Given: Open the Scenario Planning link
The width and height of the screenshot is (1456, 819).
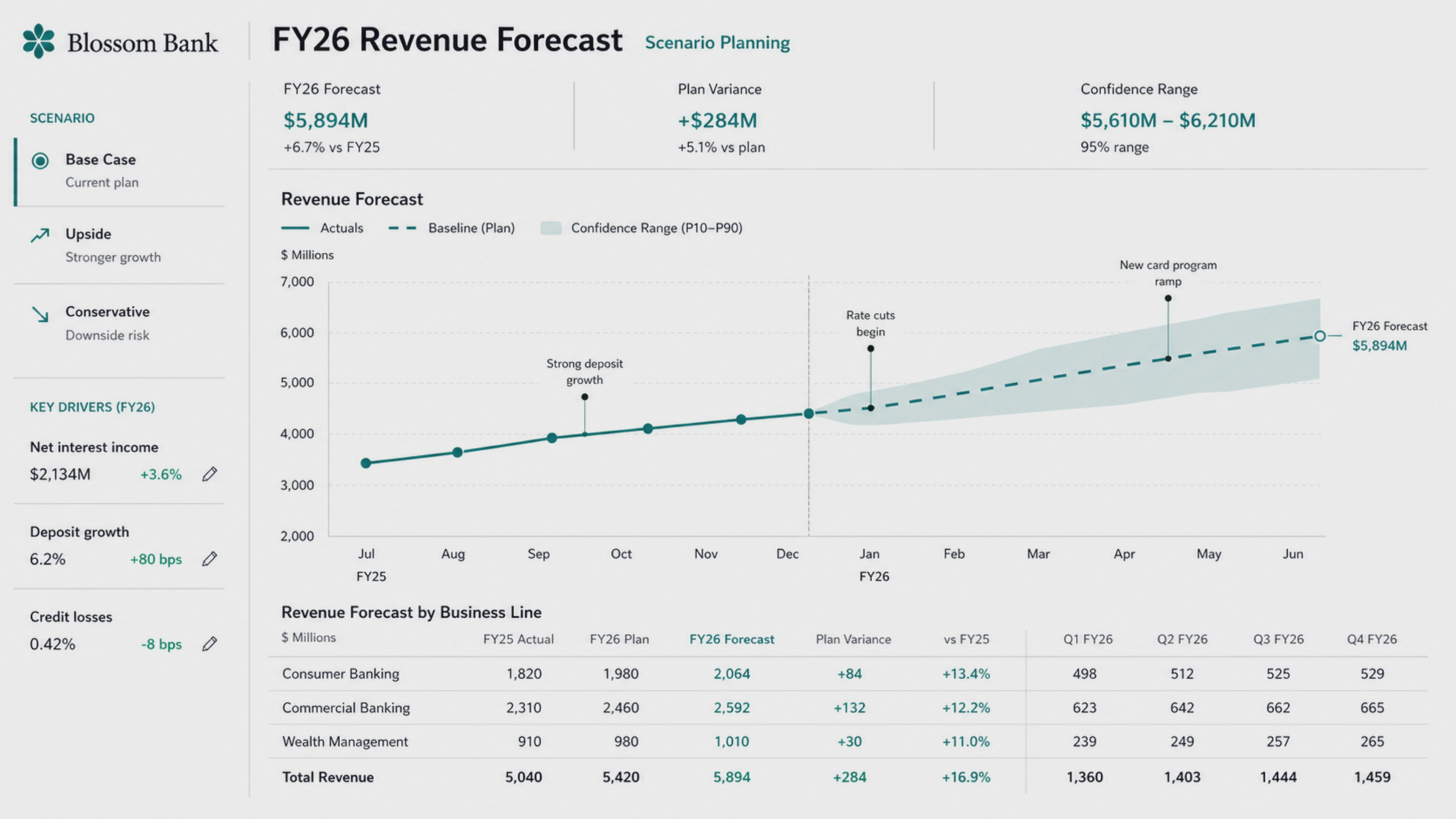Looking at the screenshot, I should coord(717,42).
